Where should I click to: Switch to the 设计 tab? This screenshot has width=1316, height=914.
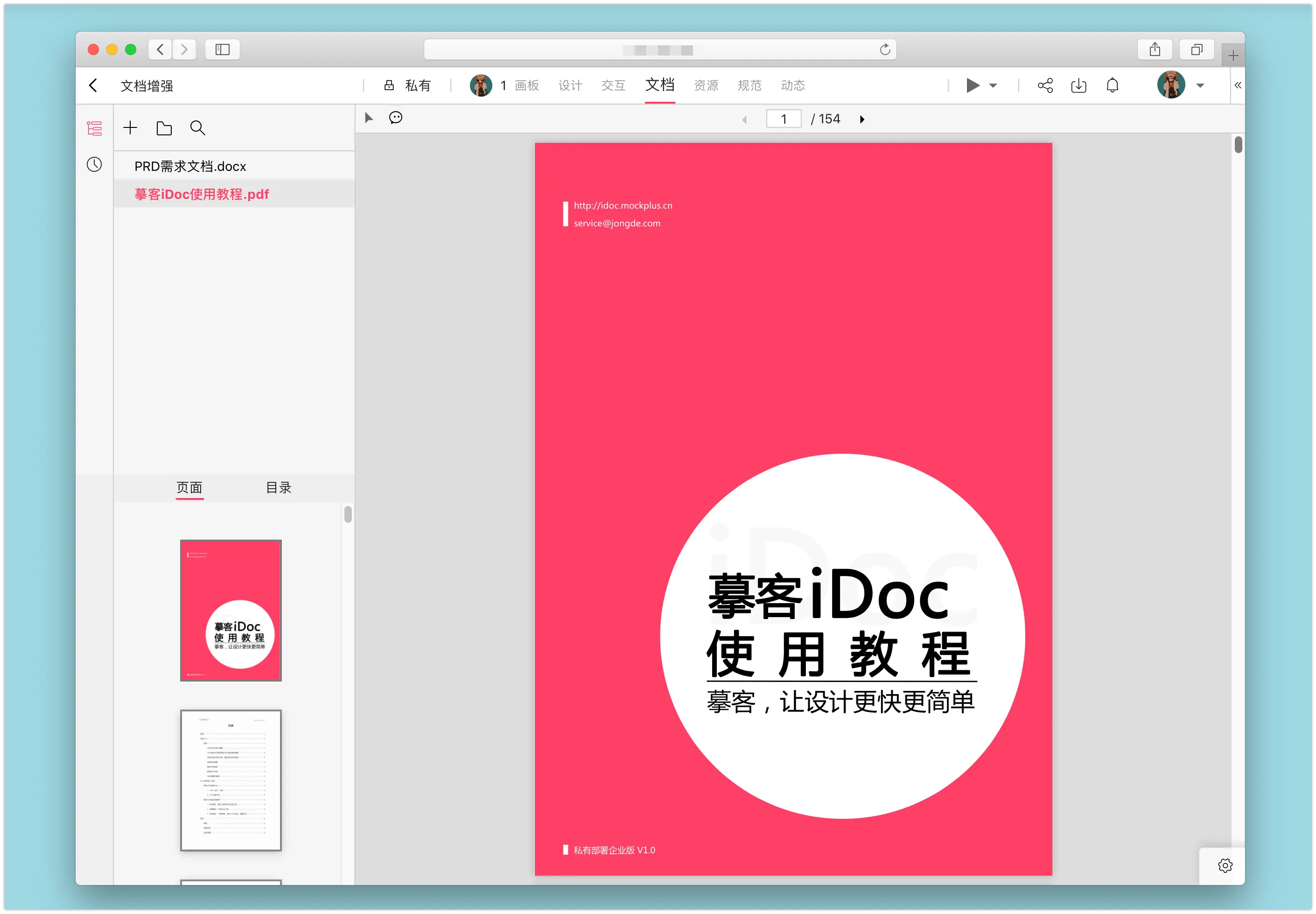tap(570, 85)
